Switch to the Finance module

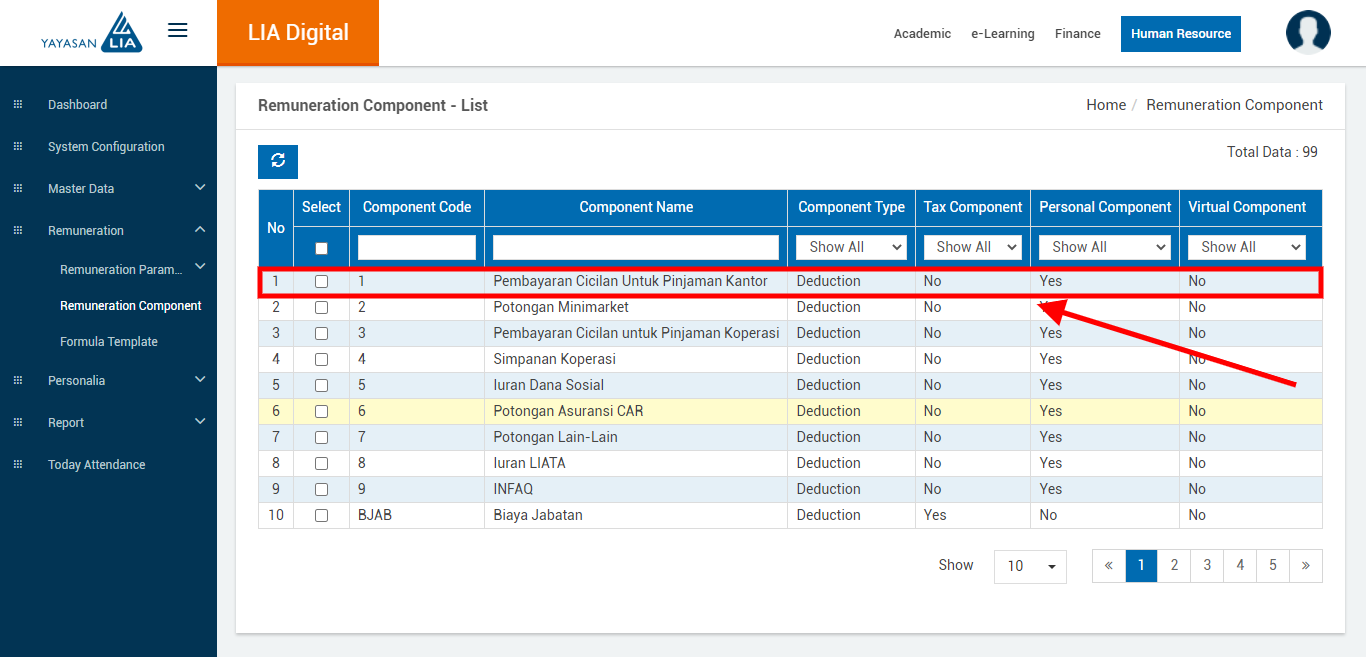[1077, 34]
